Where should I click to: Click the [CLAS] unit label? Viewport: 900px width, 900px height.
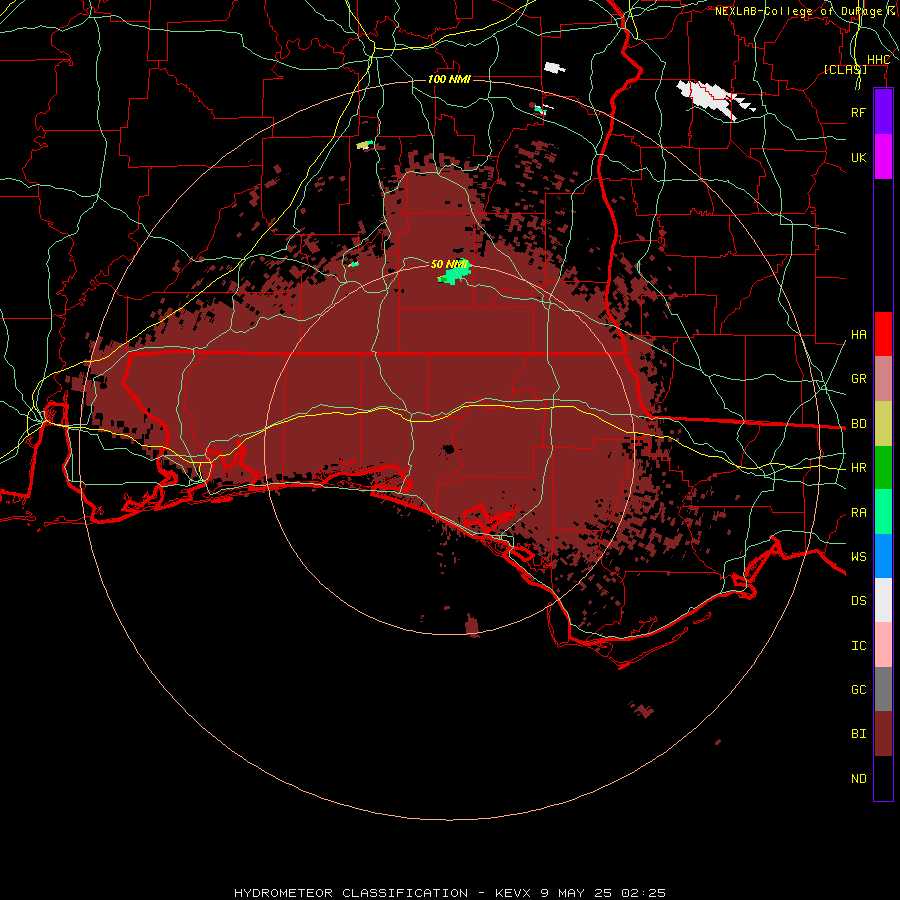click(x=845, y=70)
